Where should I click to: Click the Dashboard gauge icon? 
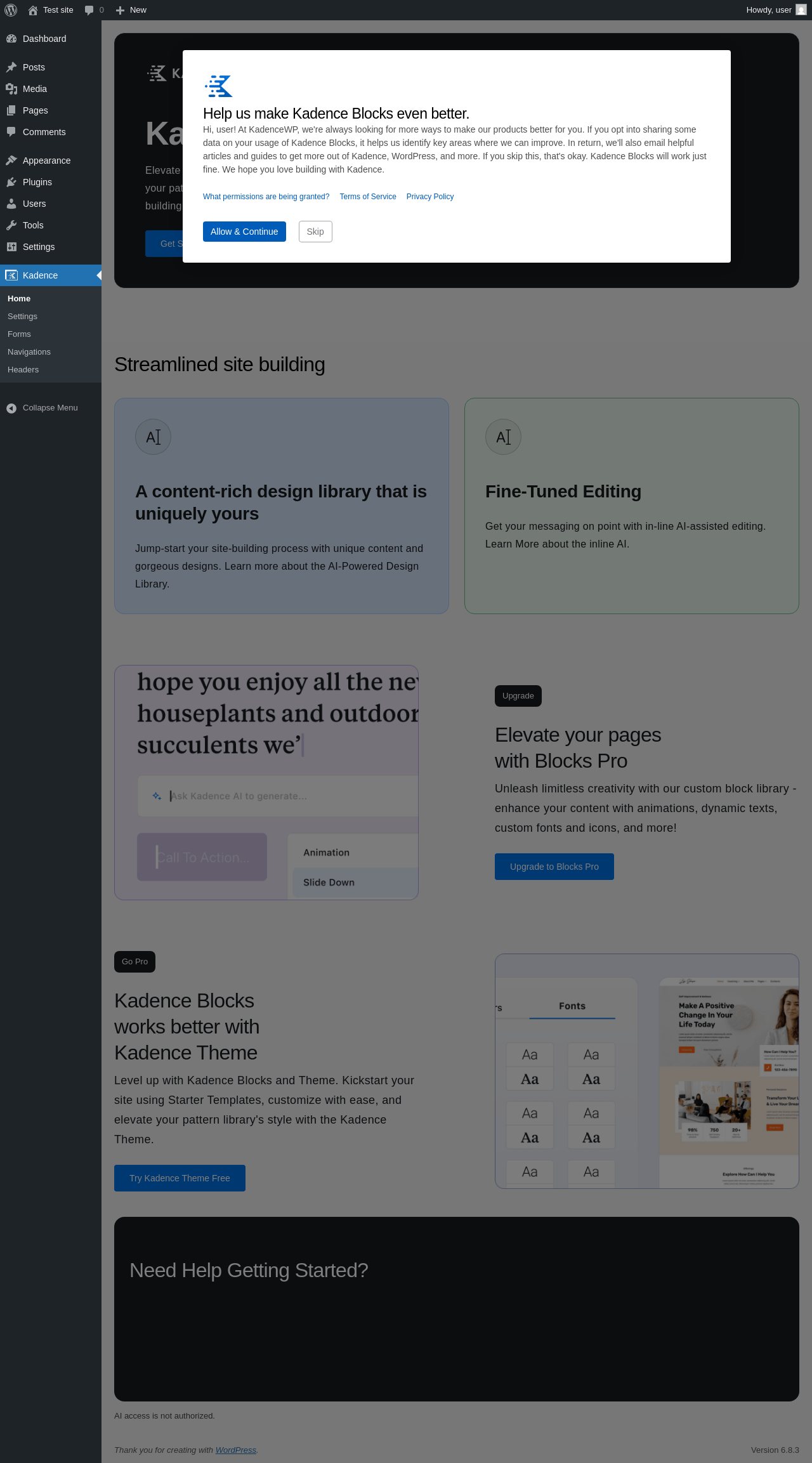tap(11, 39)
